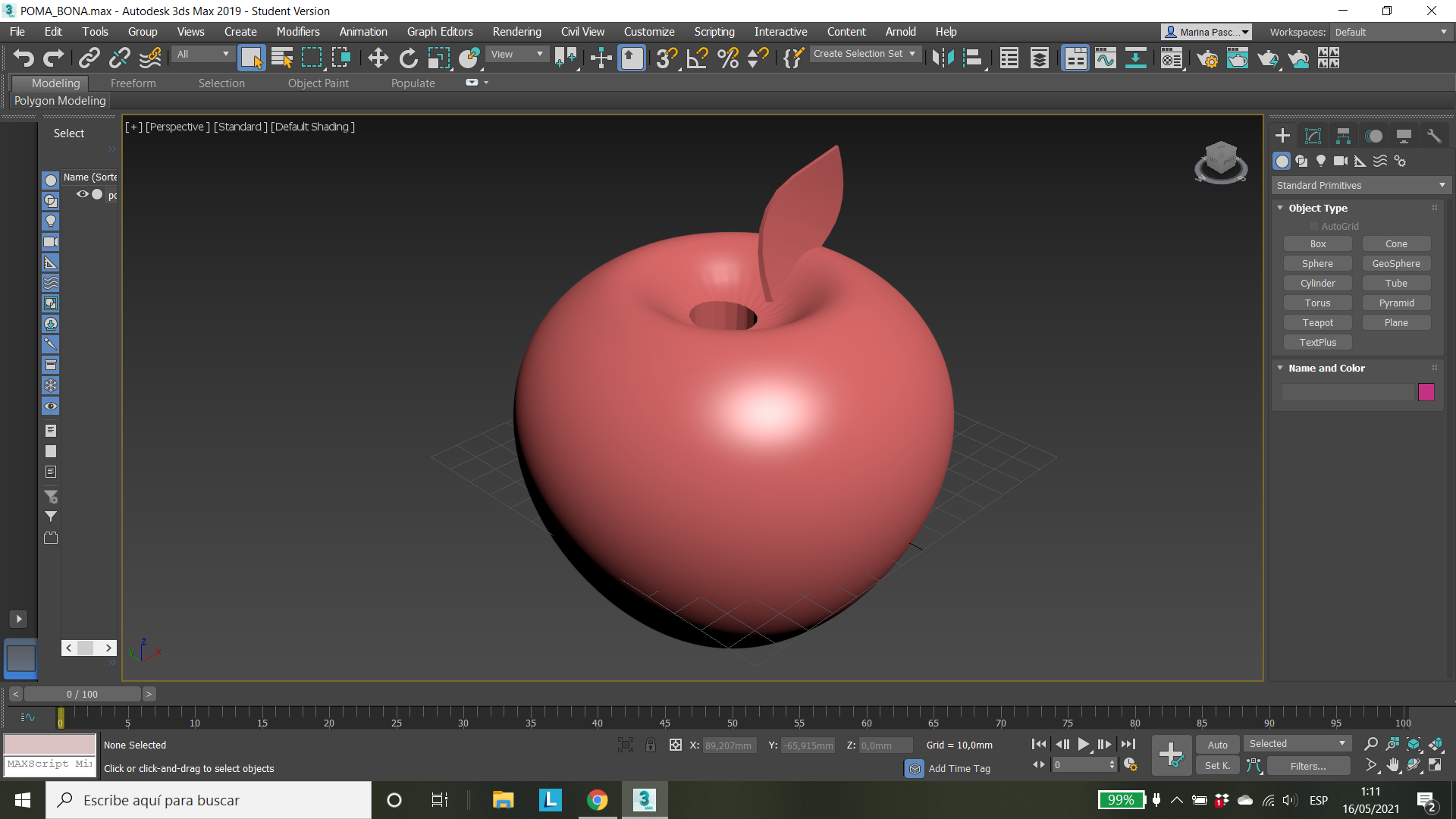Open the Rendered Frame Window icon
Viewport: 1456px width, 819px height.
(x=1237, y=58)
